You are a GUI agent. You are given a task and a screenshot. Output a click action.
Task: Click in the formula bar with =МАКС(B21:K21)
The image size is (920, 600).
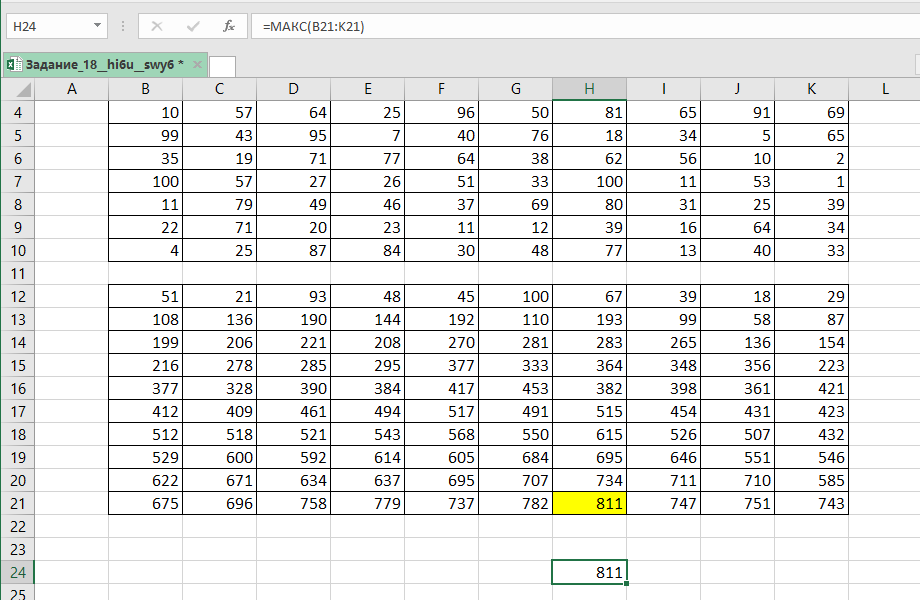pyautogui.click(x=580, y=26)
